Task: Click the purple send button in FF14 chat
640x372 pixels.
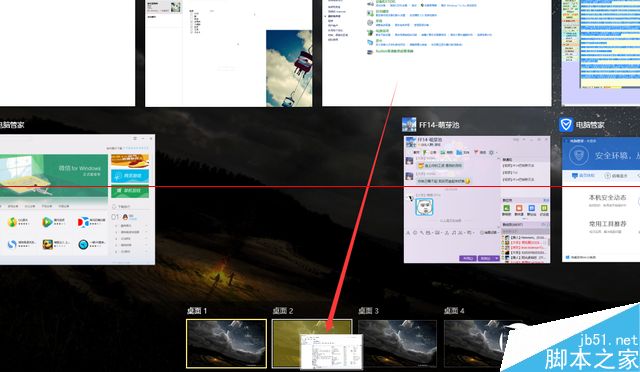Action: [x=485, y=258]
